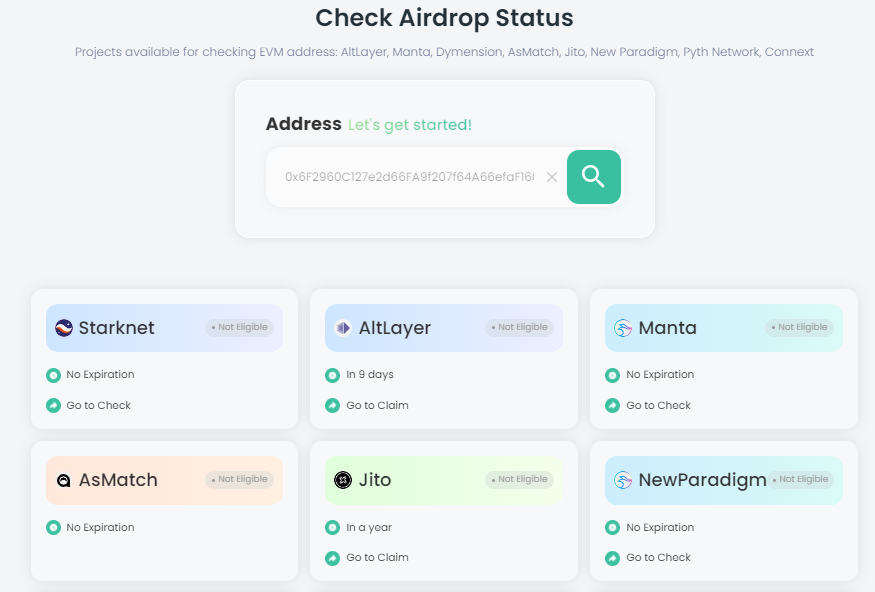Open Go to Claim under Jito

(377, 557)
